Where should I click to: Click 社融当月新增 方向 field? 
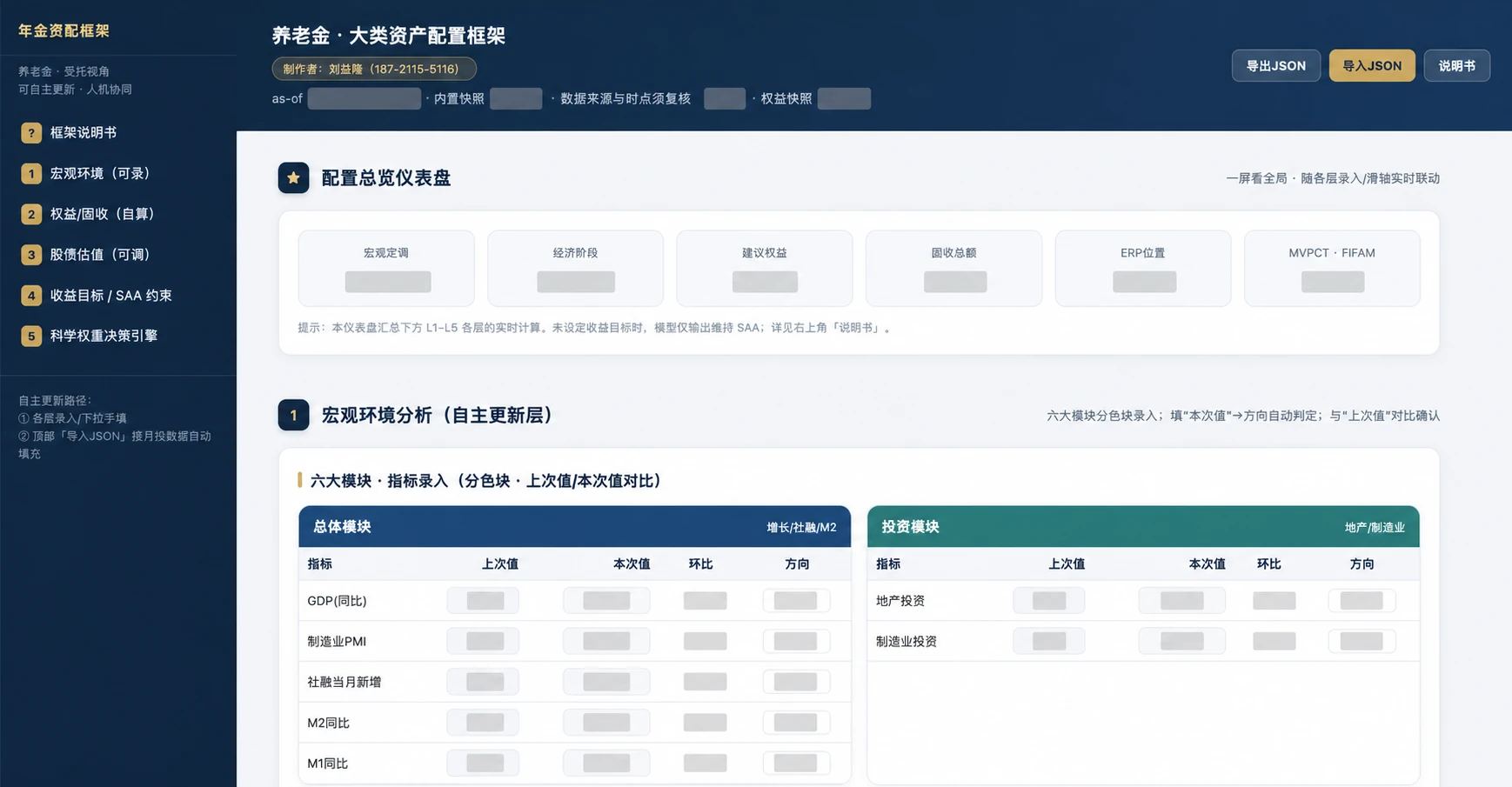[796, 682]
